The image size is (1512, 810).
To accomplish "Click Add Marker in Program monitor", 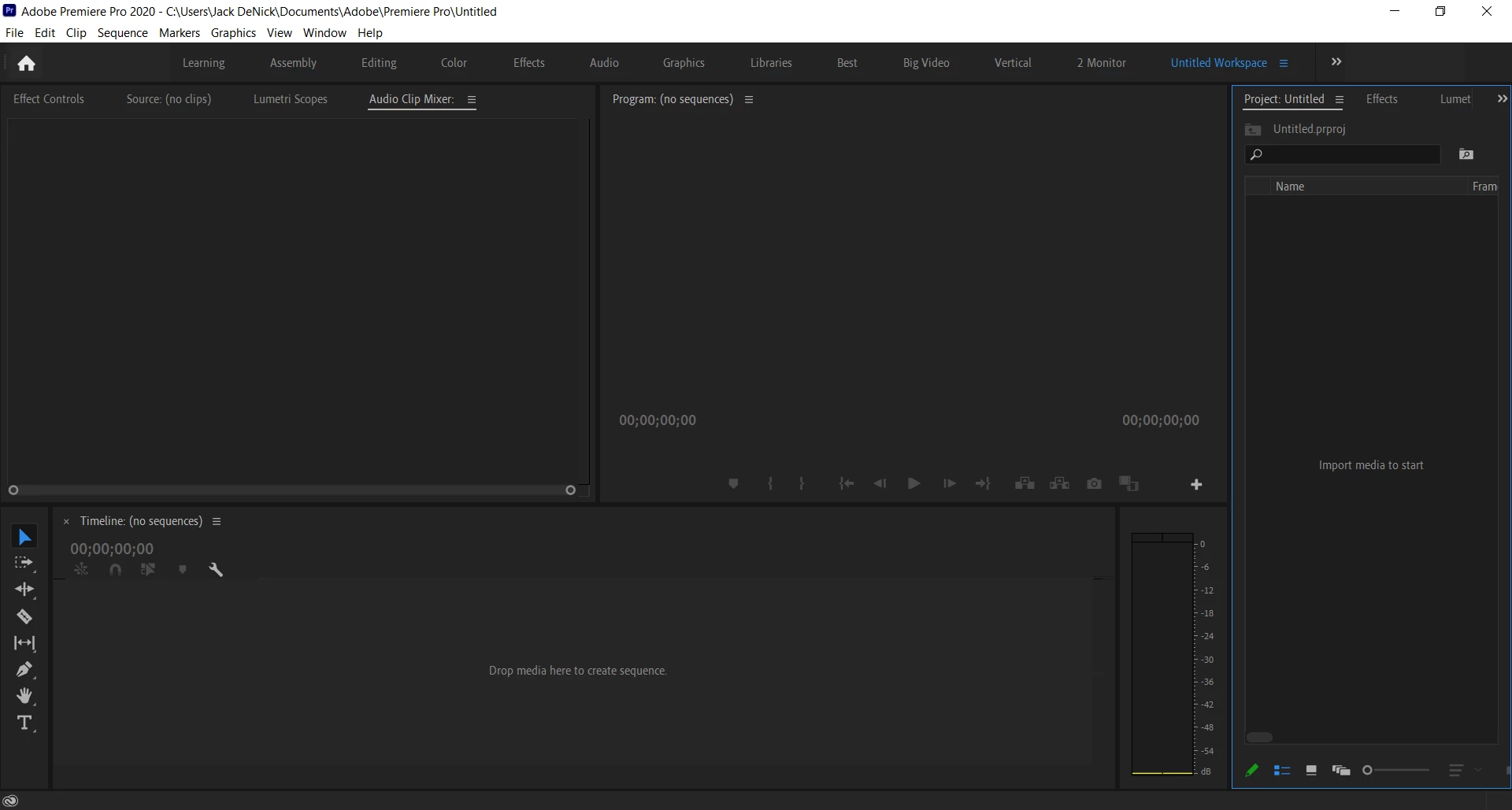I will tap(733, 484).
